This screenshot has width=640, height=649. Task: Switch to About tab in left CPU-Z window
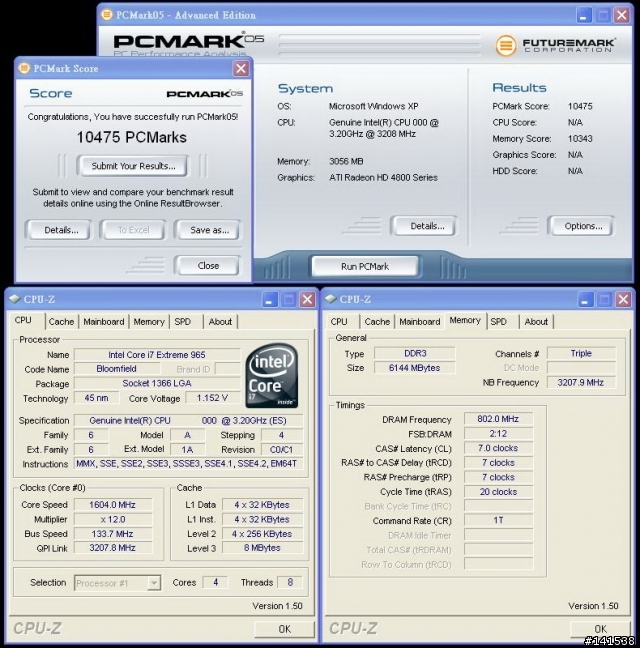[x=220, y=322]
